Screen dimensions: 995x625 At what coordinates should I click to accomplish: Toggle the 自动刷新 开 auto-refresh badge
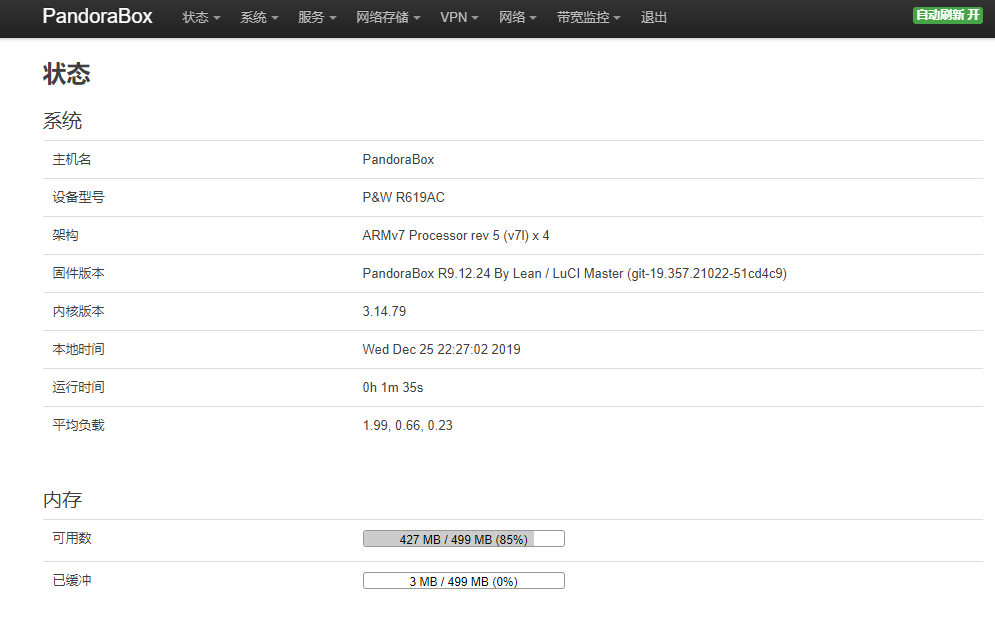pyautogui.click(x=947, y=15)
